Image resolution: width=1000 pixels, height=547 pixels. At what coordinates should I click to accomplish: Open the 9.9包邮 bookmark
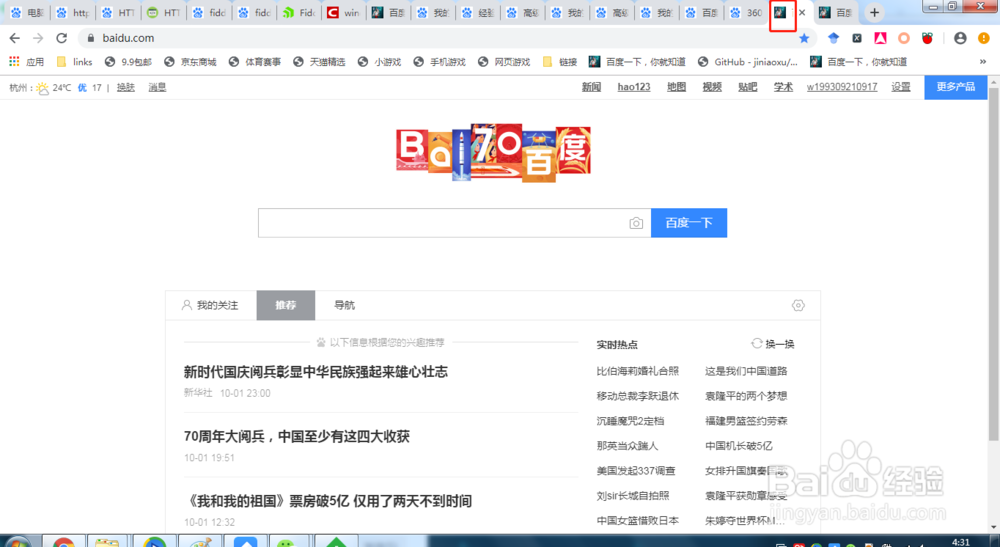coord(129,62)
